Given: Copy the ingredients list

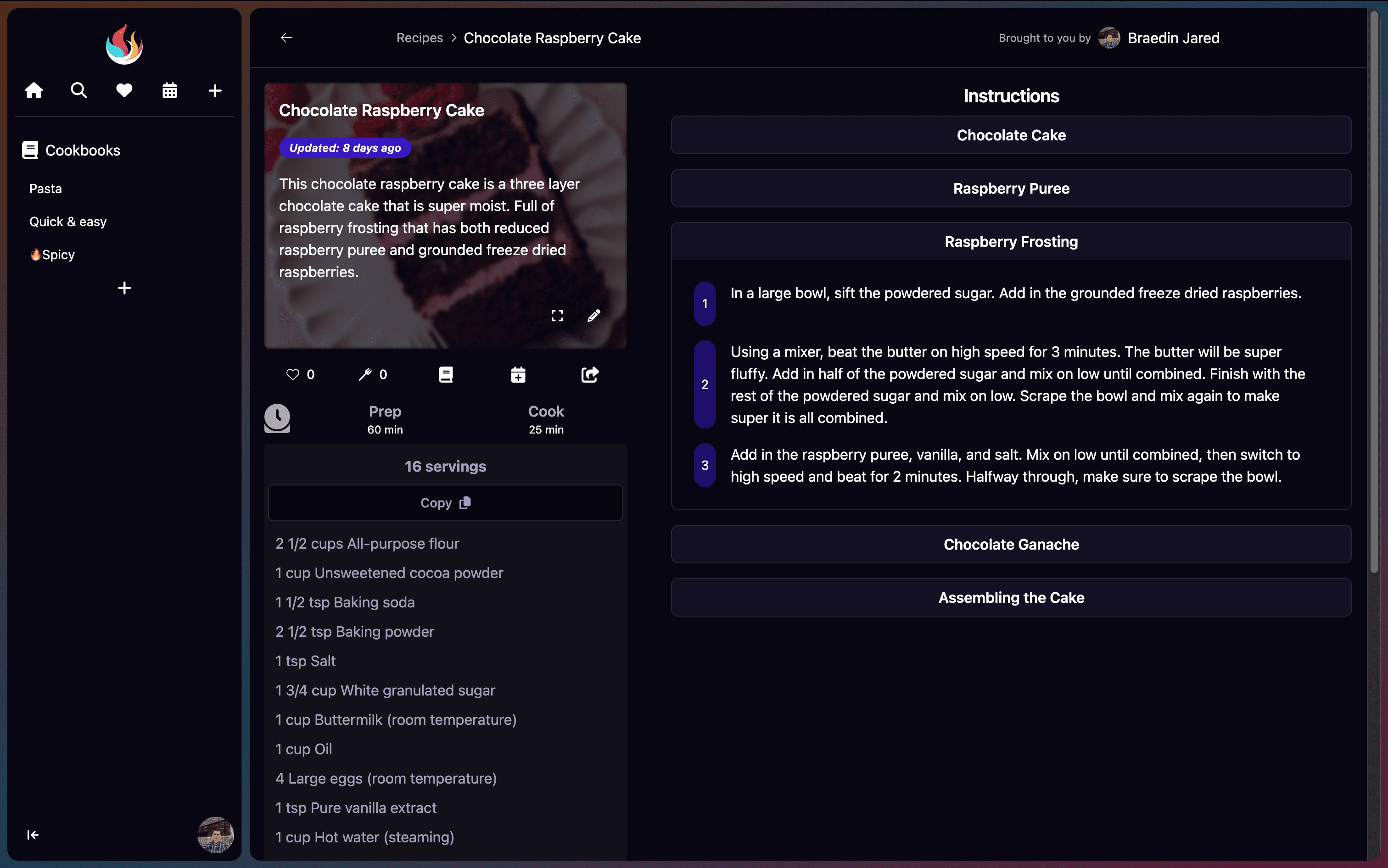Looking at the screenshot, I should (445, 502).
